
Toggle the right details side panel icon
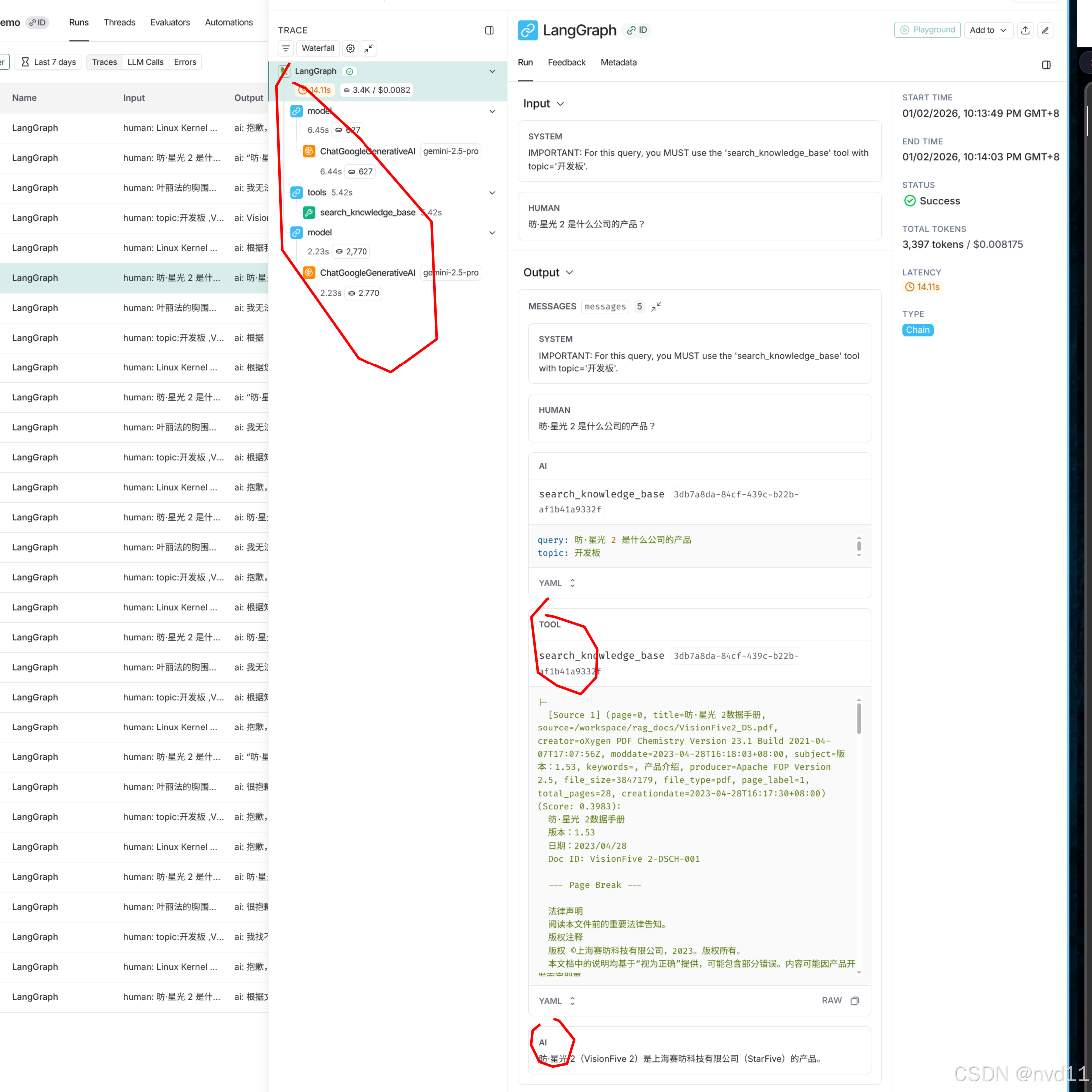[1046, 65]
